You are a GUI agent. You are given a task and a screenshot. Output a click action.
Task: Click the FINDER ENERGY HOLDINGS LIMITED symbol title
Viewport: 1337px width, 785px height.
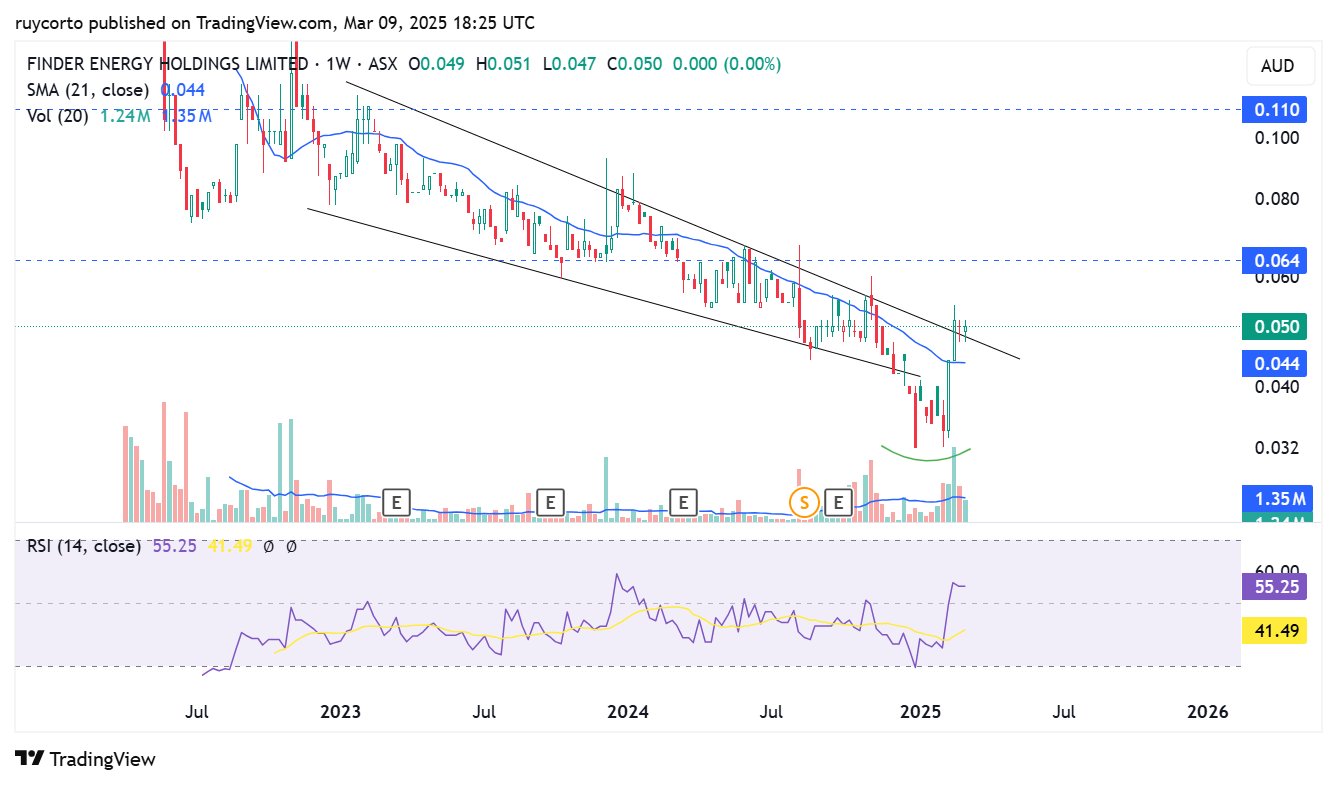coord(167,64)
